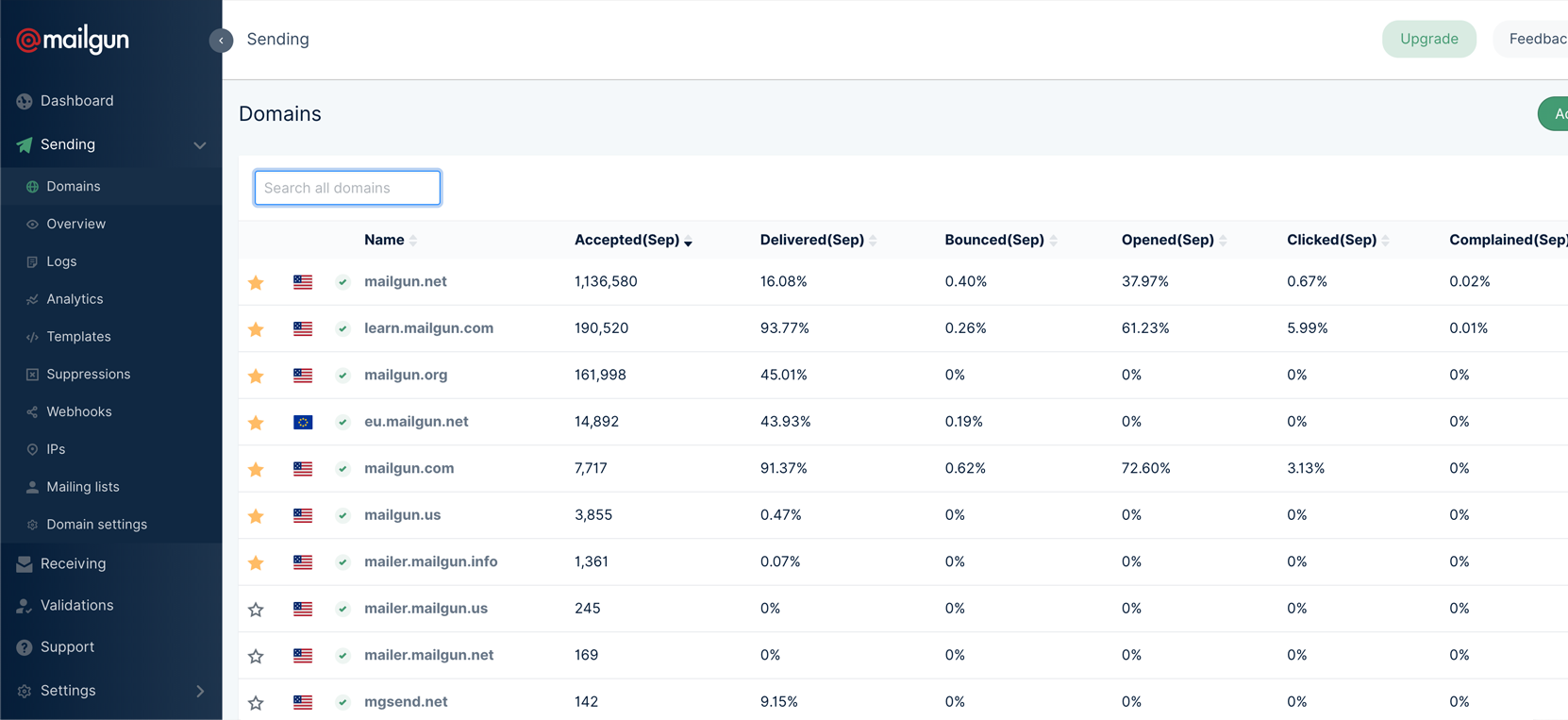Click the Upgrade button
Image resolution: width=1568 pixels, height=720 pixels.
click(1428, 39)
